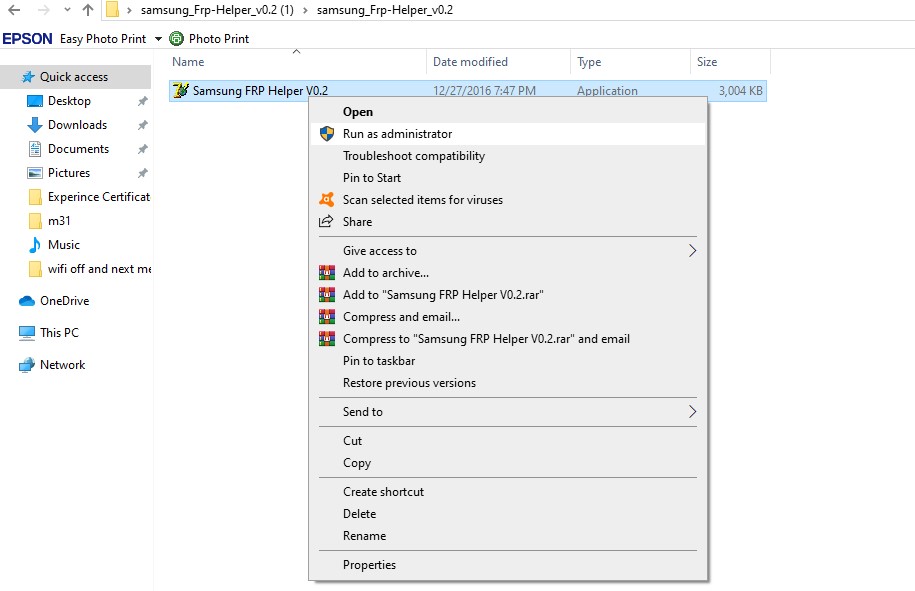This screenshot has height=591, width=915.
Task: Choose Create shortcut
Action: [508, 492]
